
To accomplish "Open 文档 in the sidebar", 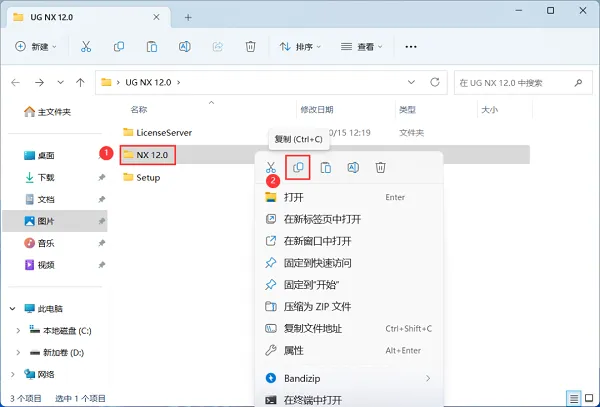I will coord(39,199).
